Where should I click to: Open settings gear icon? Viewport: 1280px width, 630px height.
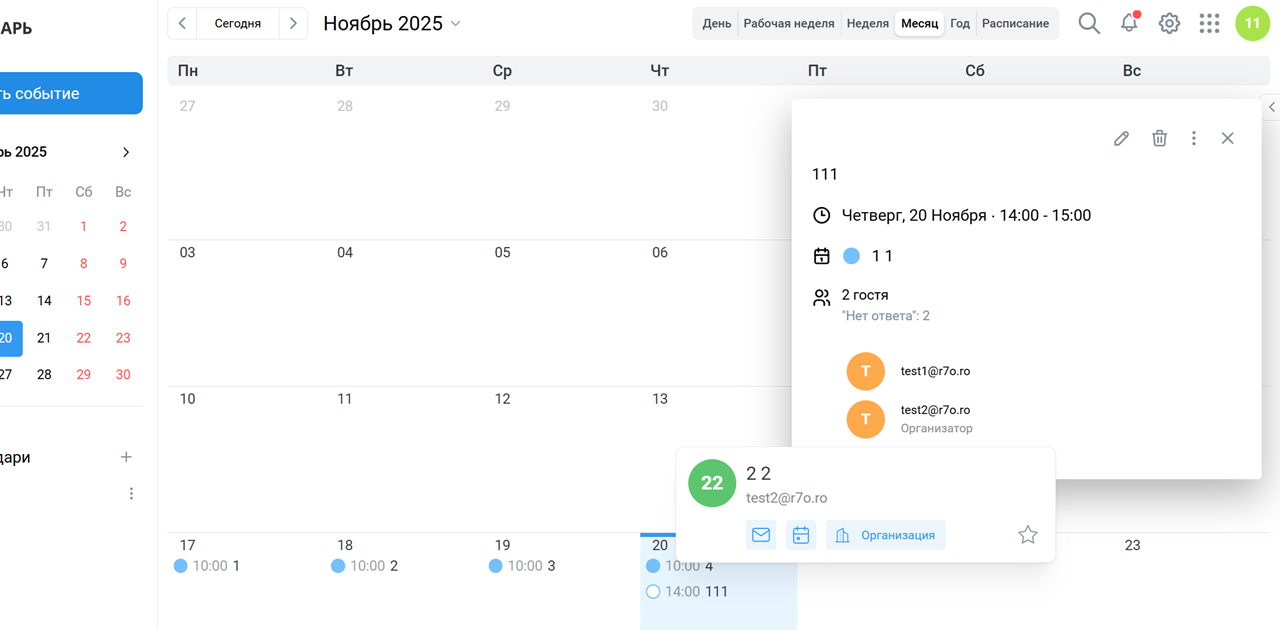1169,23
